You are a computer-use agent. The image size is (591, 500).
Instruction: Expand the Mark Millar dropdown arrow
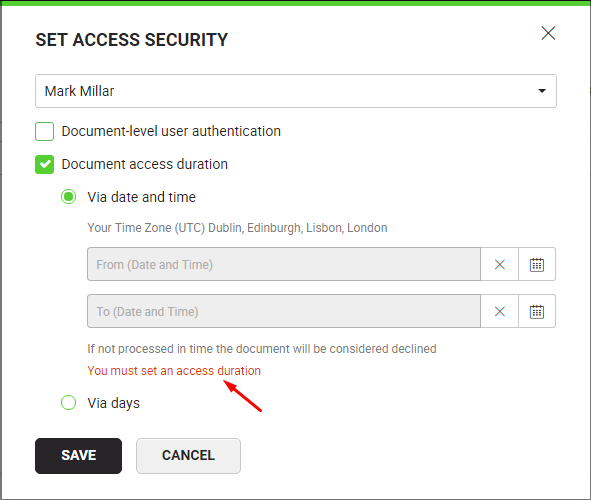pyautogui.click(x=542, y=91)
